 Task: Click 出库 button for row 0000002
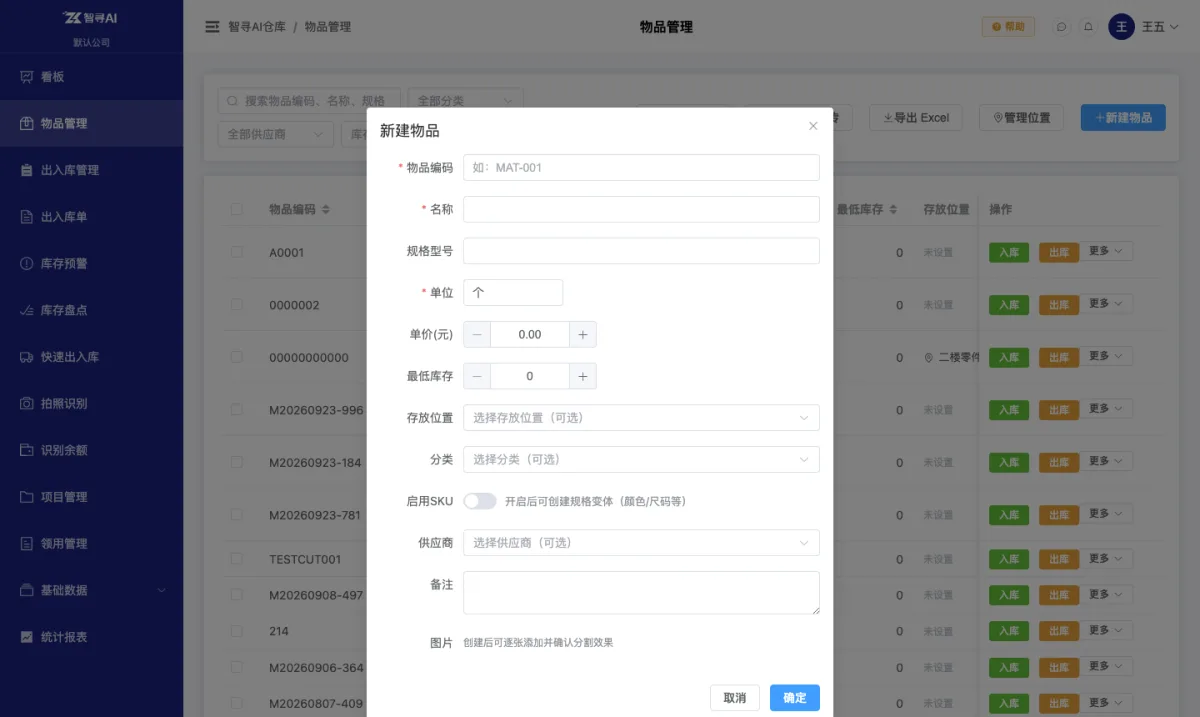click(1059, 305)
